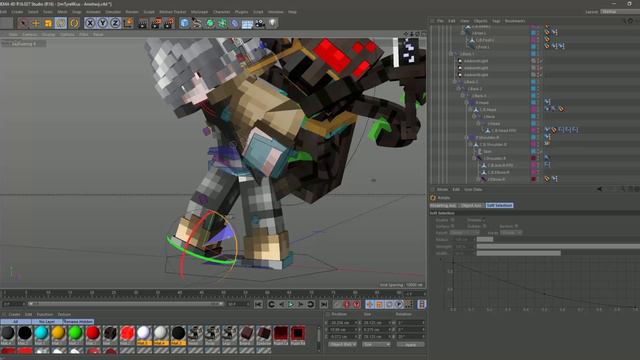Open the coordinate system icon beside Z lock

[x=128, y=23]
